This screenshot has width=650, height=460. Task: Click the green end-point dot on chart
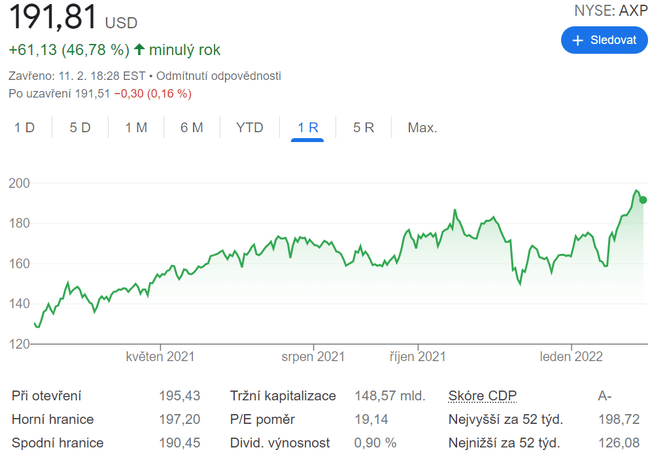[643, 199]
